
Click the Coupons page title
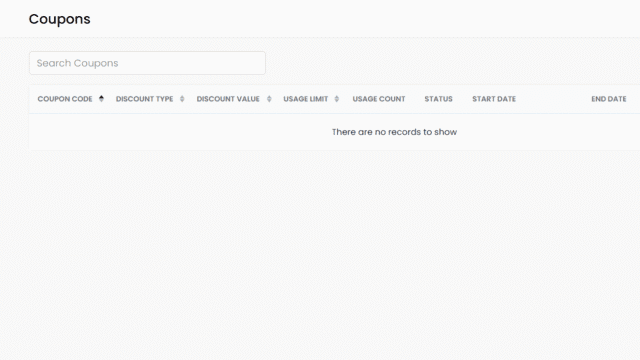(60, 19)
